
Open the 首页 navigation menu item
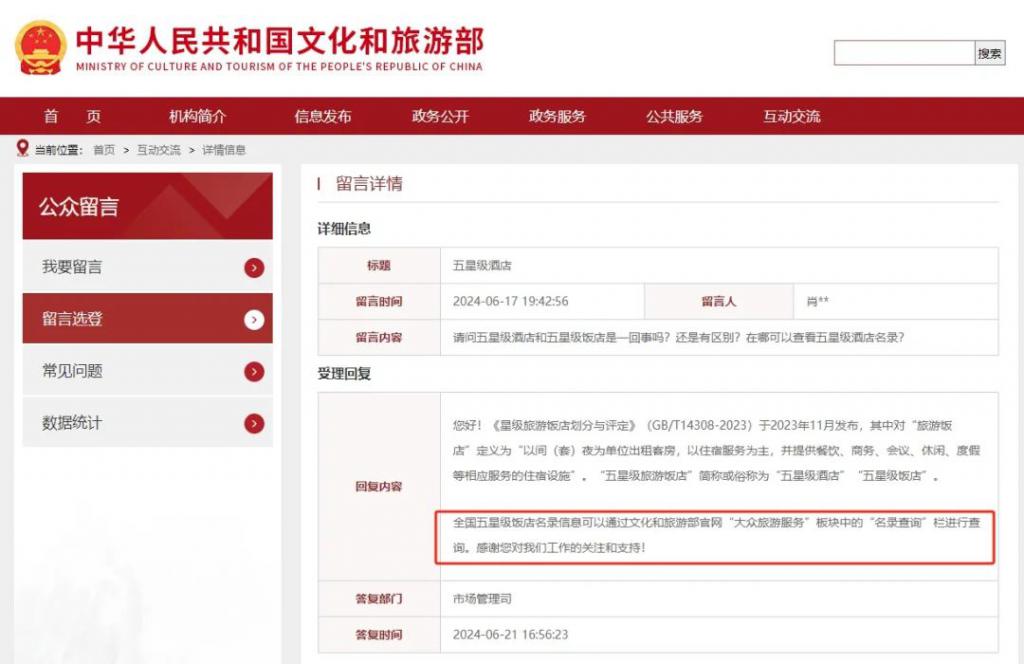click(72, 116)
